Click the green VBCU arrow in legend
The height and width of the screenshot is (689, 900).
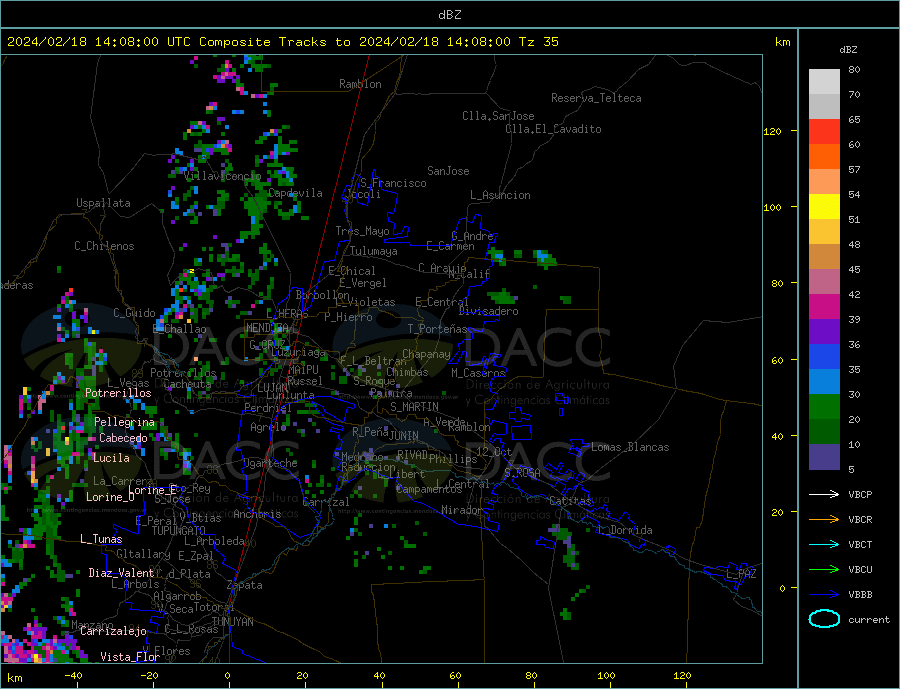coord(825,570)
